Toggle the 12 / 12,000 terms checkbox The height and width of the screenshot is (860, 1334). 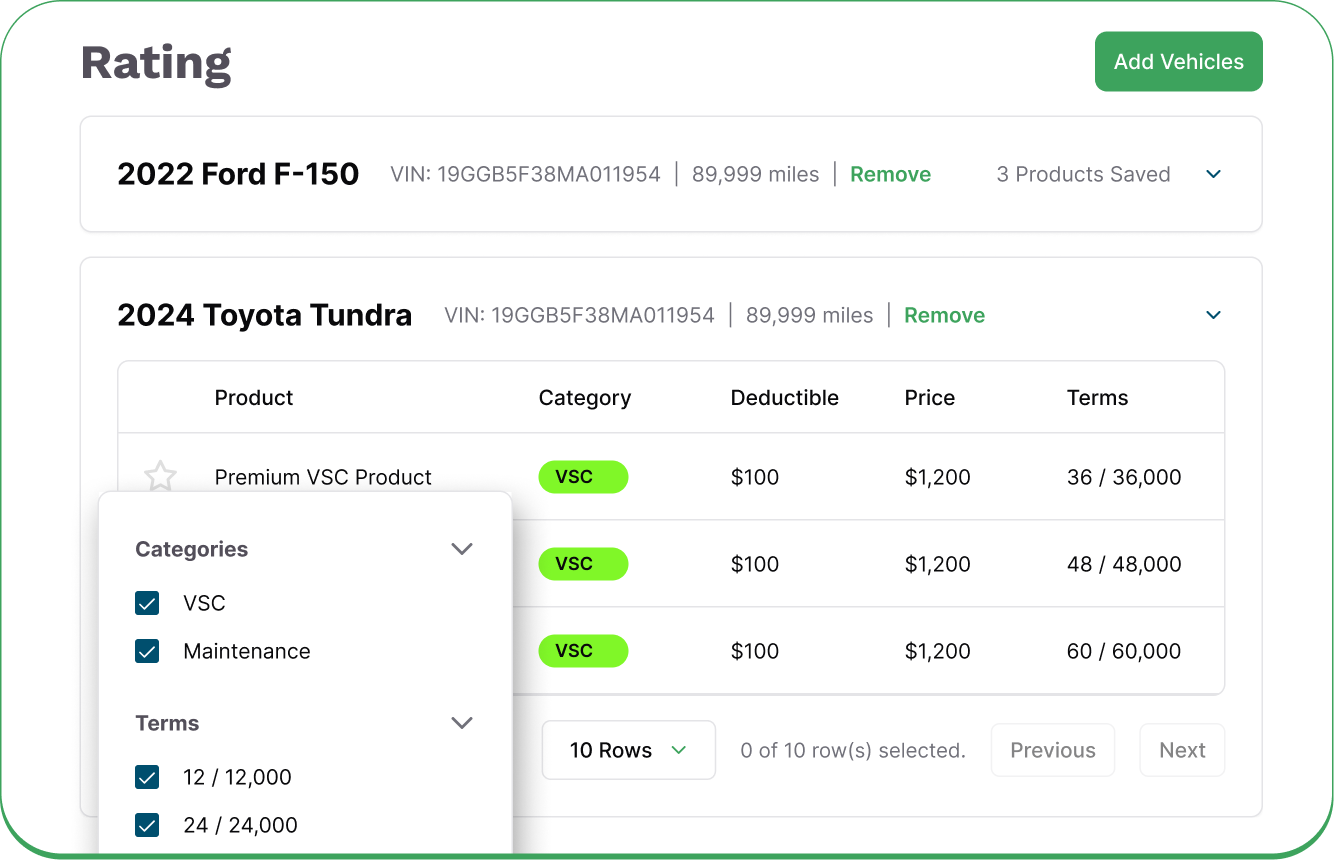(147, 777)
